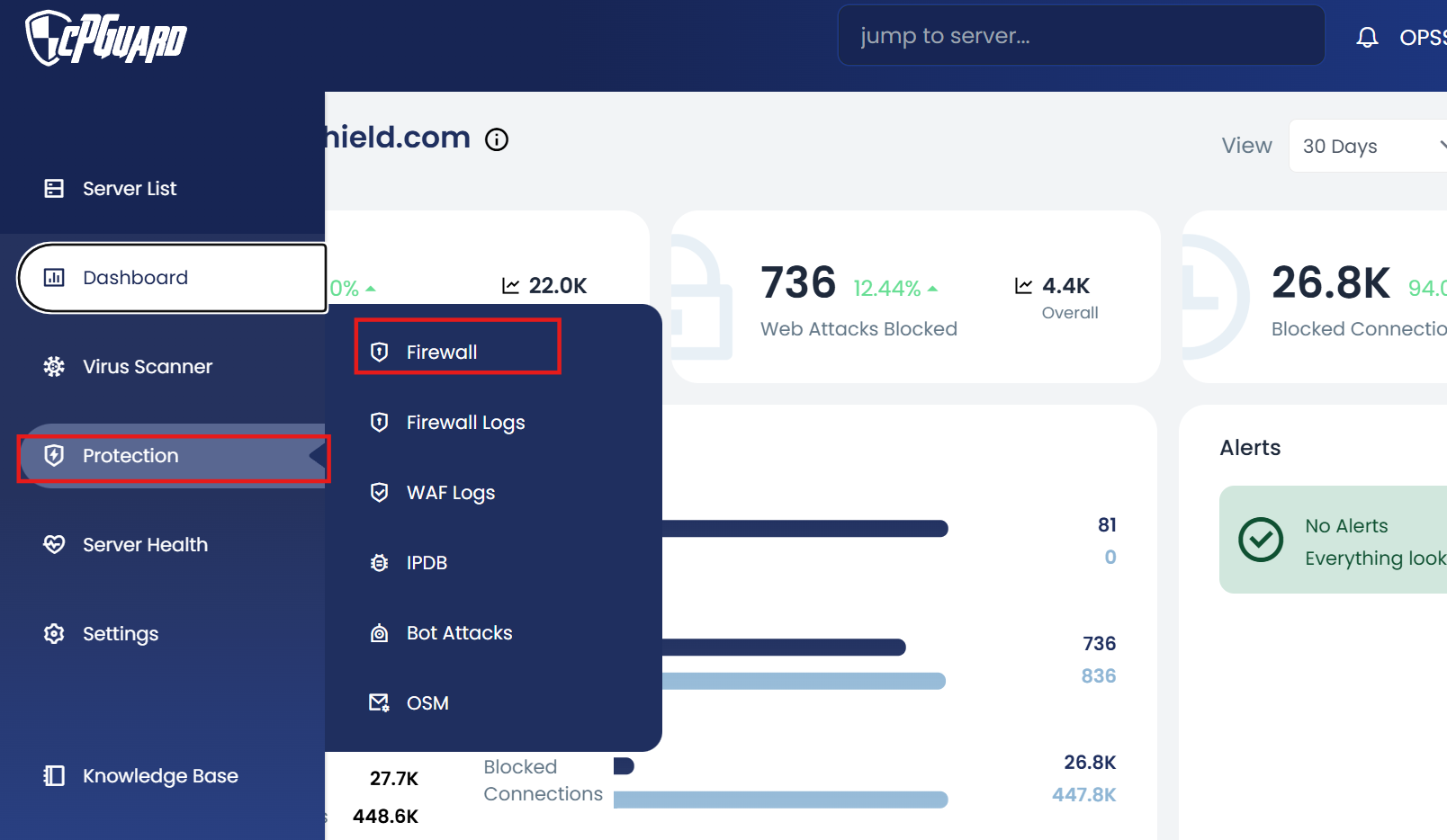Click the chart icon next to 4.4K
This screenshot has height=840, width=1447.
[1023, 285]
